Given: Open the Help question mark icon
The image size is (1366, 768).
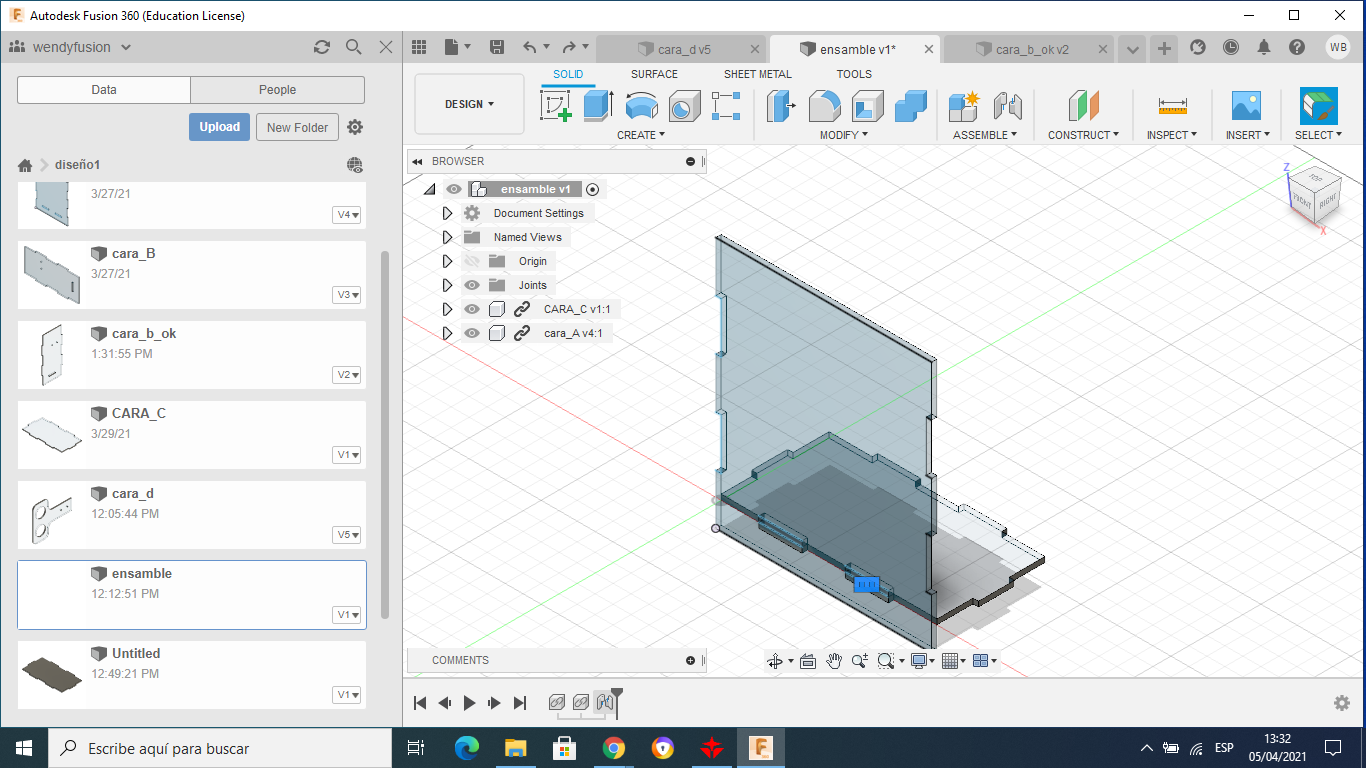Looking at the screenshot, I should [1297, 47].
